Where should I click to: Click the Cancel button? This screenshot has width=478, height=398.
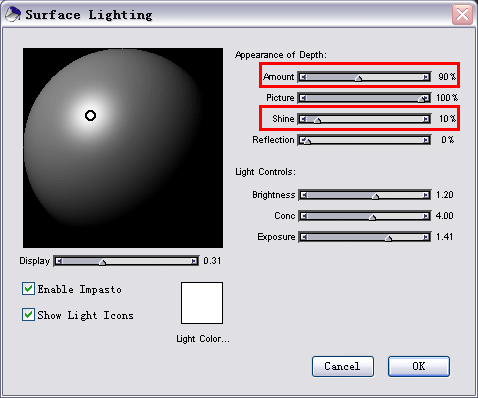[x=343, y=366]
